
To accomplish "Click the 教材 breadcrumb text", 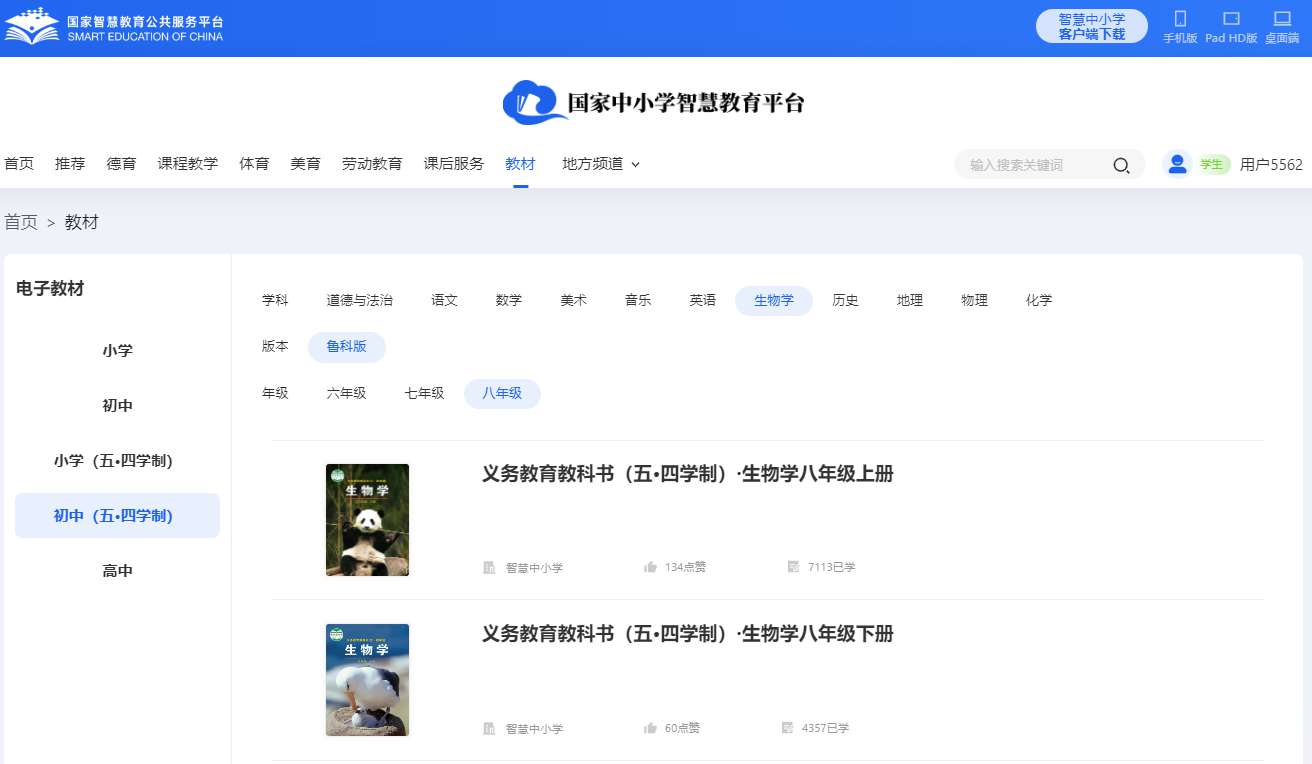I will click(82, 222).
